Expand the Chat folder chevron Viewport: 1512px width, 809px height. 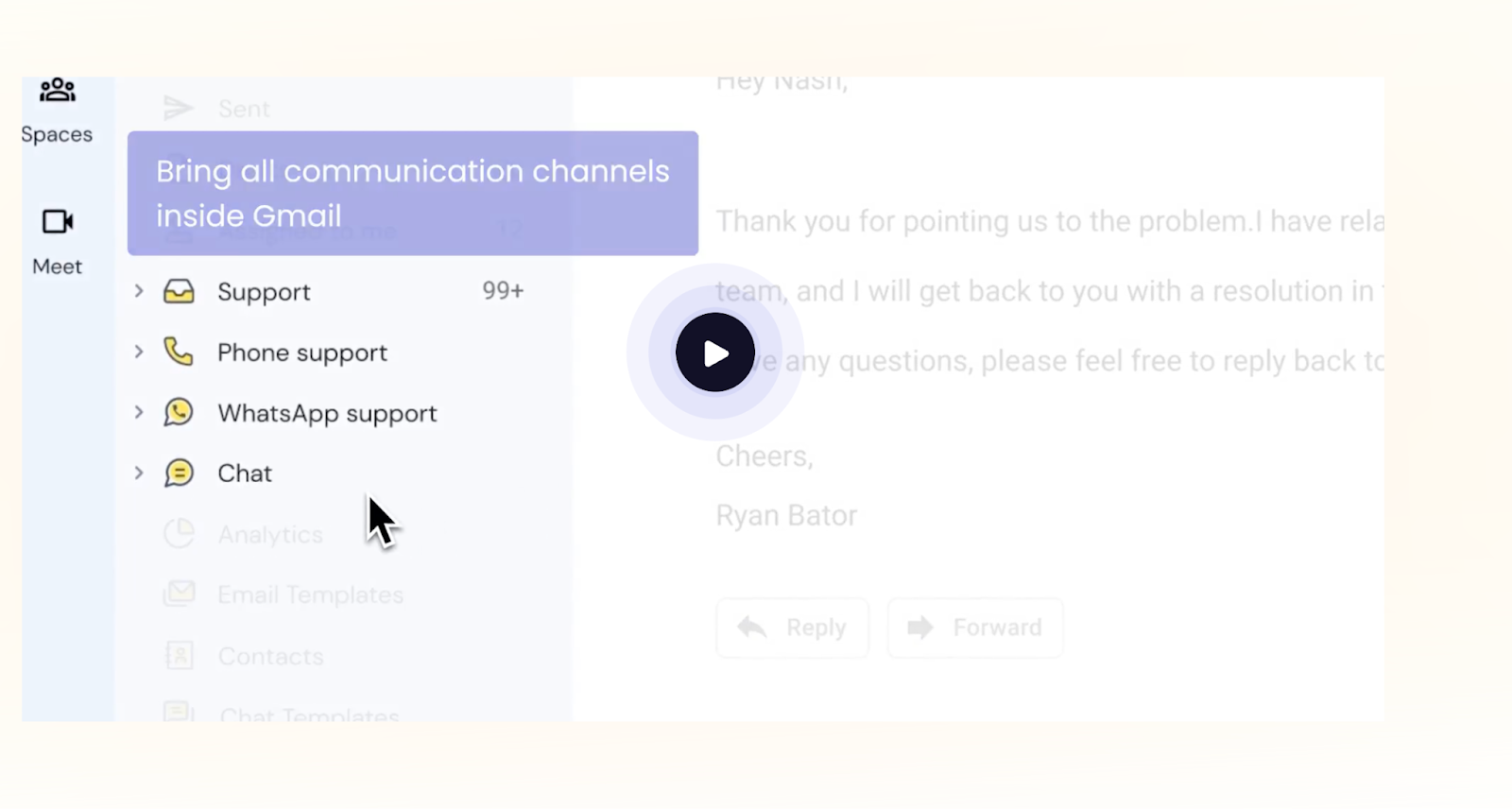[x=139, y=473]
